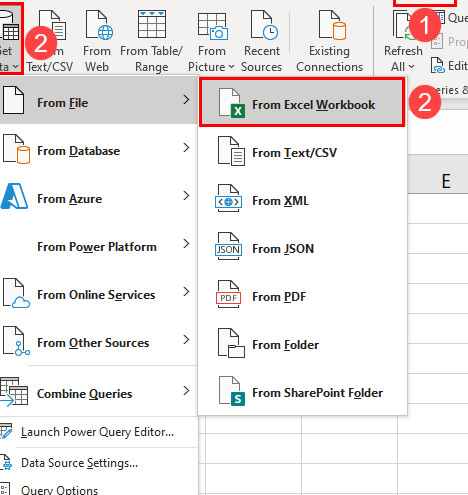Choose From Excel Workbook
468x495 pixels.
302,102
